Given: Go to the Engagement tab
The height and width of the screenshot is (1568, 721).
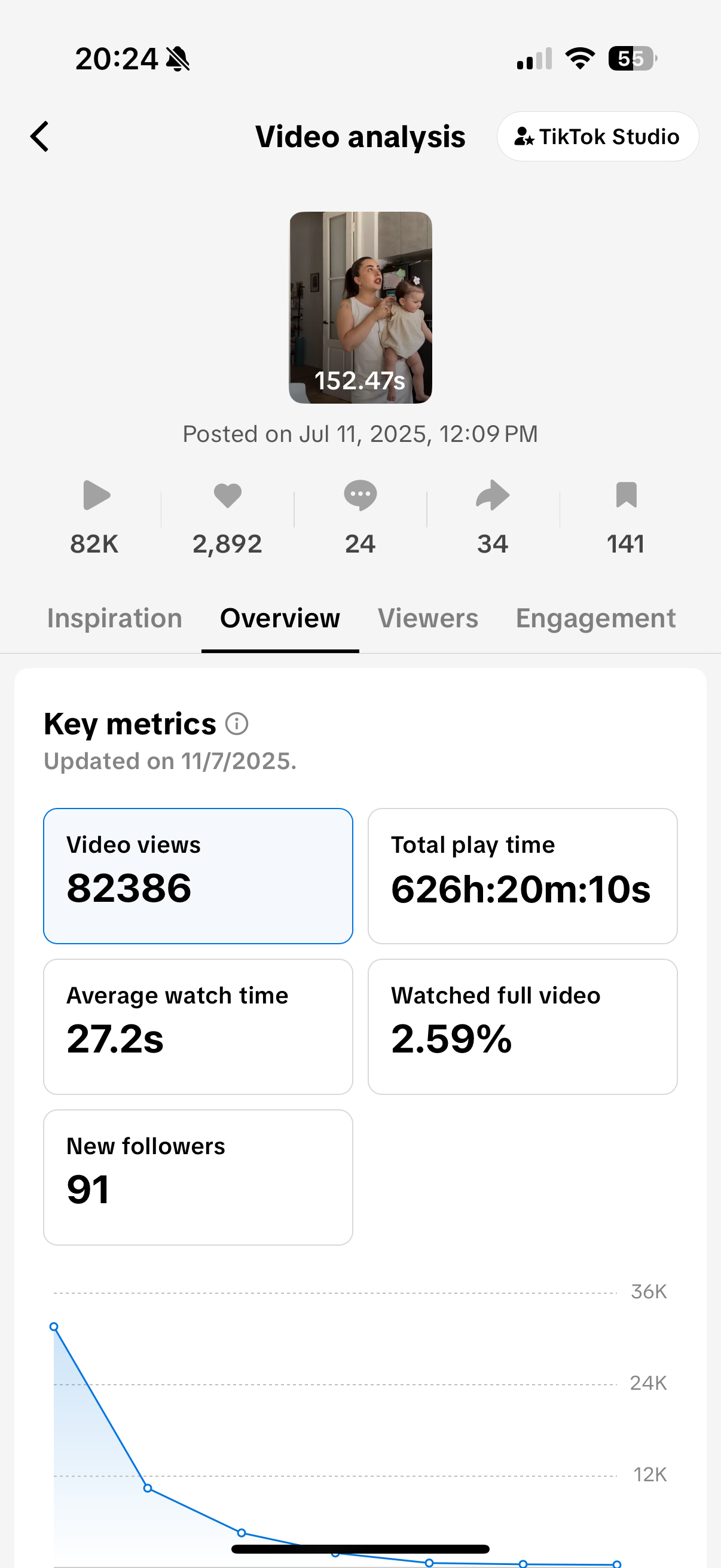Looking at the screenshot, I should (595, 618).
